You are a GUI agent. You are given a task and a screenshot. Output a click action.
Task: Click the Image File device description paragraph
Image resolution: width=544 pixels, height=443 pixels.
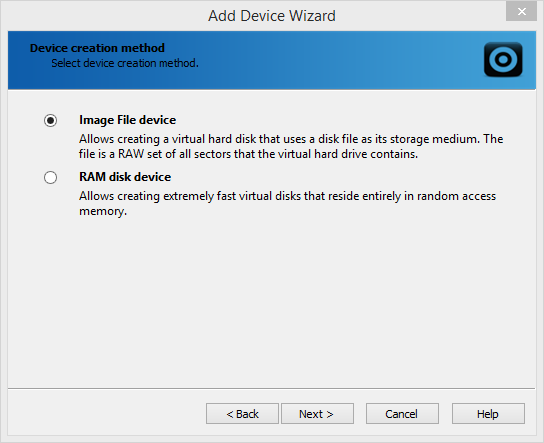click(x=291, y=146)
